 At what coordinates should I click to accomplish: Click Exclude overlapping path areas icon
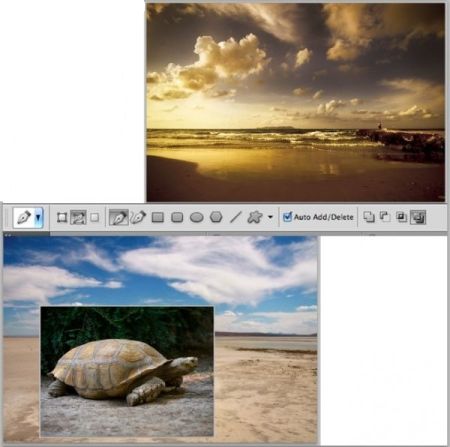(x=418, y=217)
